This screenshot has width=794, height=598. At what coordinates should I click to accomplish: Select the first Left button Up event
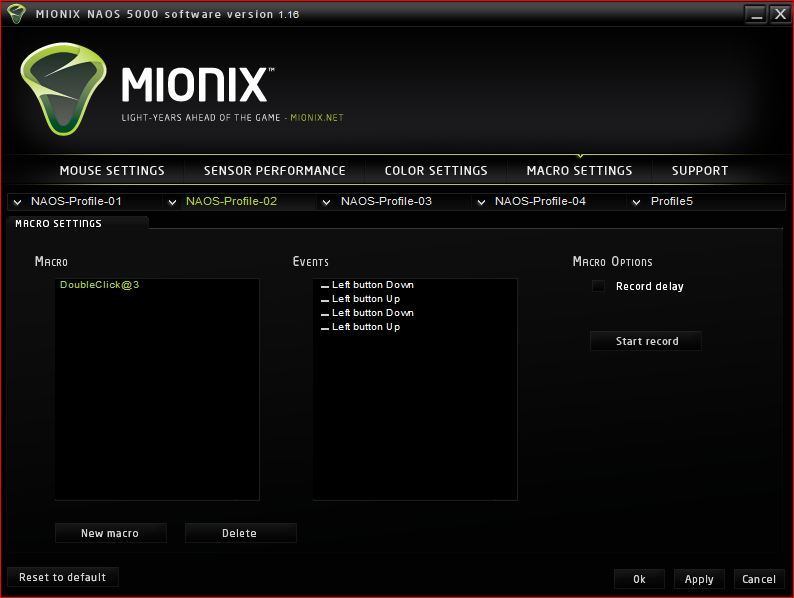(366, 299)
